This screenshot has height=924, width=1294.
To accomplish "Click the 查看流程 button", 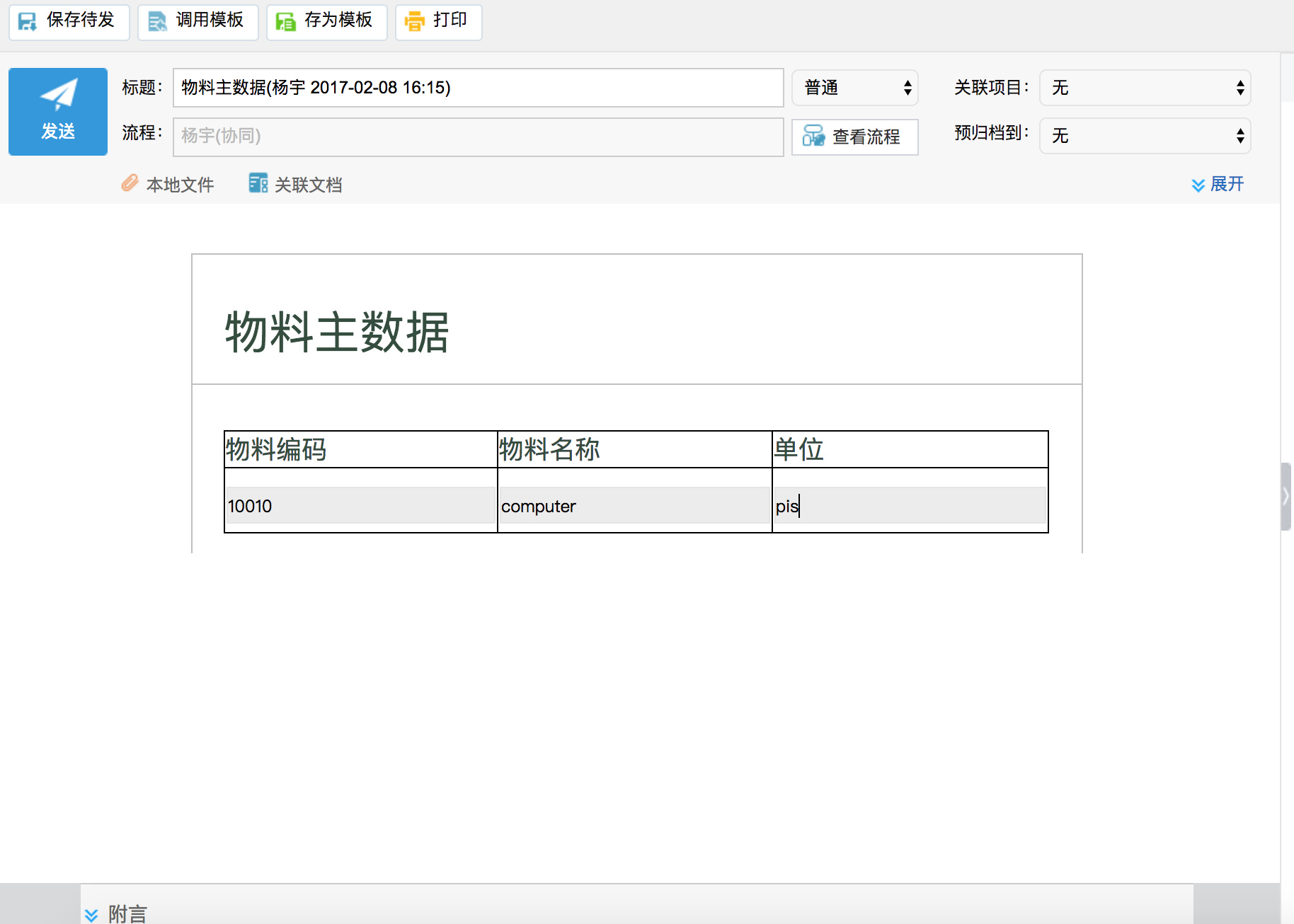I will click(854, 137).
